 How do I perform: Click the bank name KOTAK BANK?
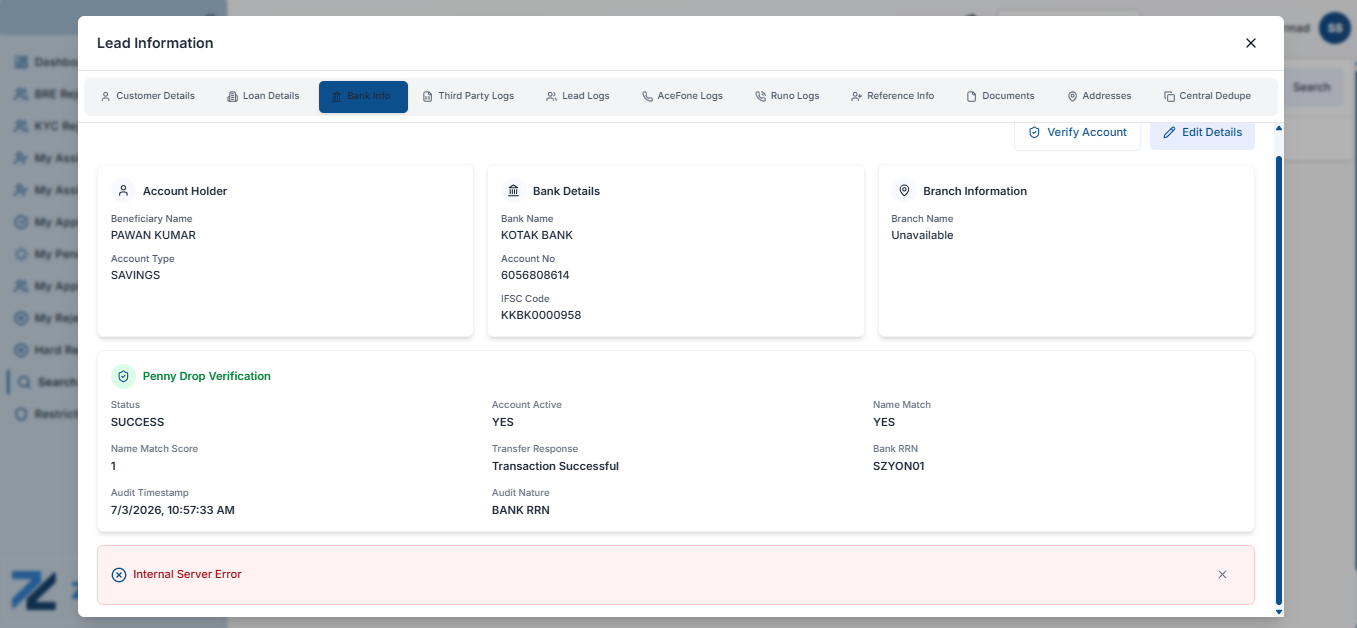(x=537, y=235)
